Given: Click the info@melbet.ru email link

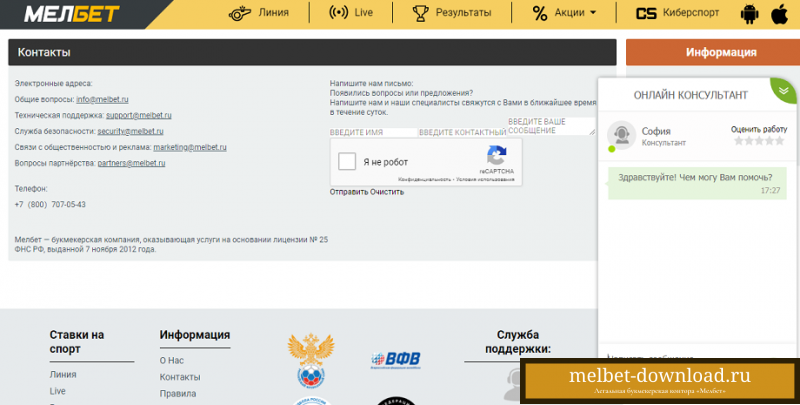Looking at the screenshot, I should tap(103, 99).
